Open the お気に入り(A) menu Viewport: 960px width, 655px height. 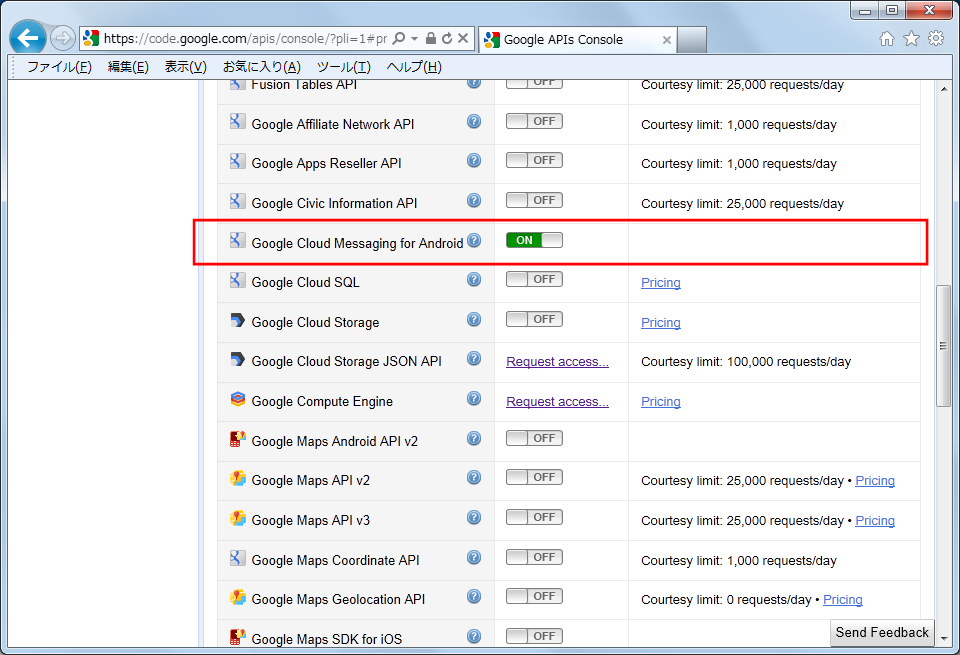tap(261, 67)
